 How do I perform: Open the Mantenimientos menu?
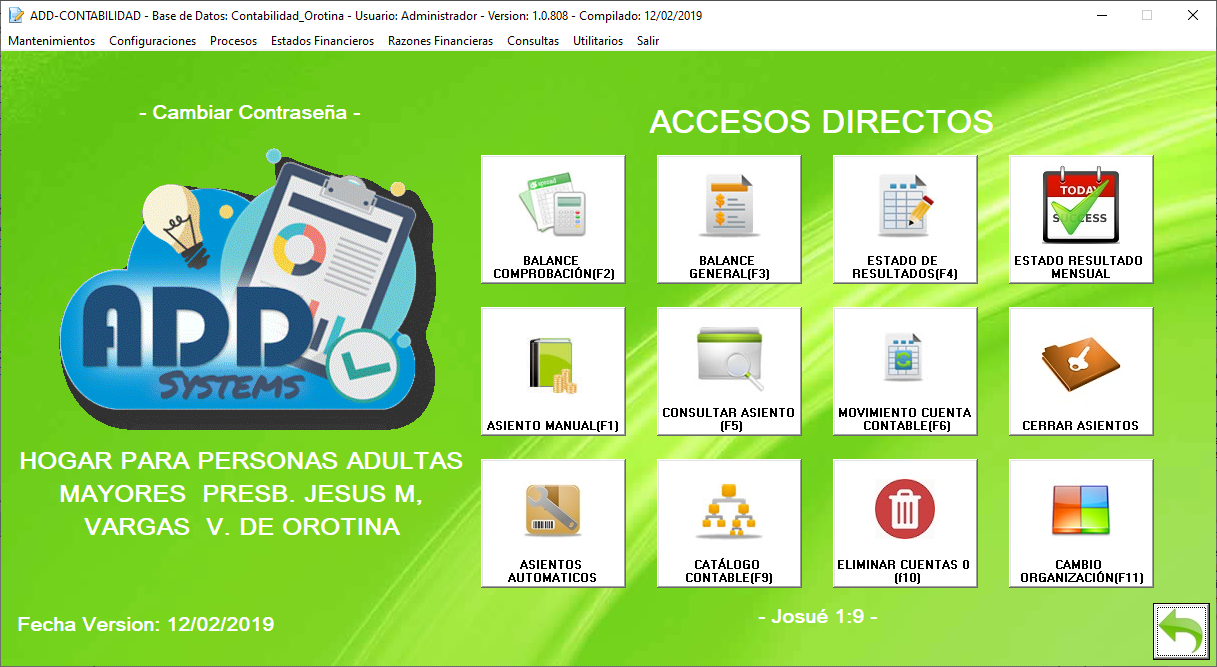[x=51, y=41]
